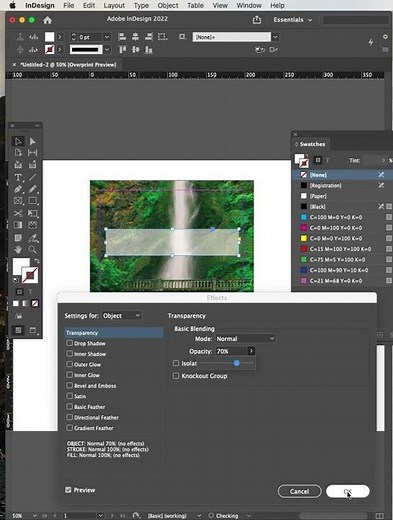Viewport: 393px width, 520px height.
Task: Swap fill and stroke in toolbox
Action: [x=37, y=261]
